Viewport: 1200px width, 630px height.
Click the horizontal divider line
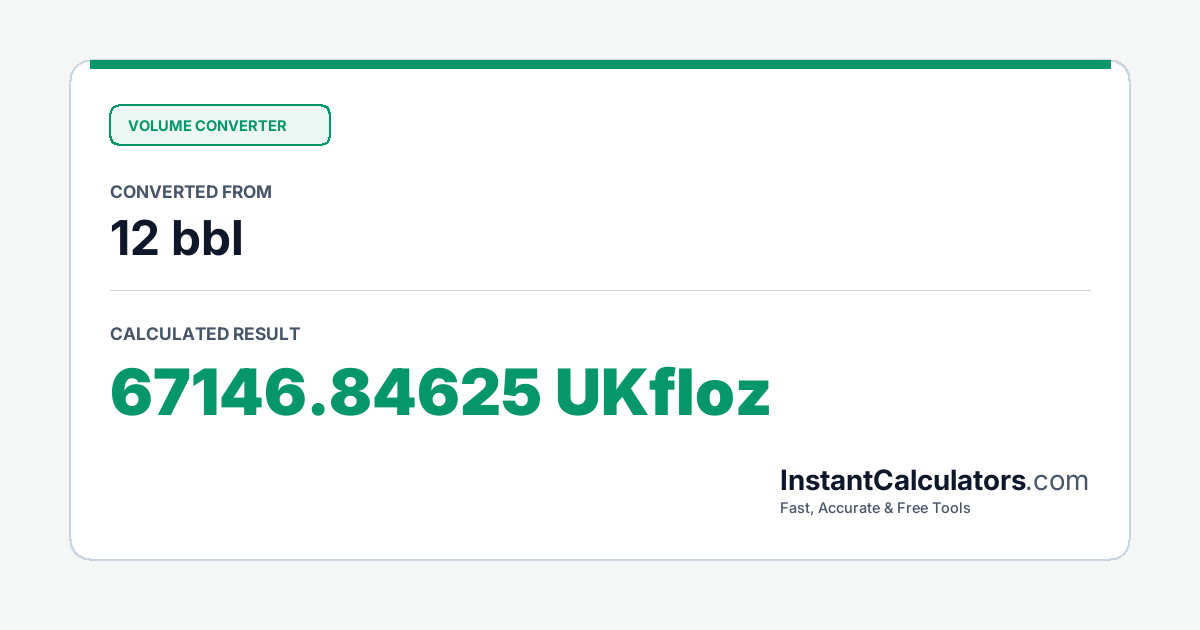(600, 291)
